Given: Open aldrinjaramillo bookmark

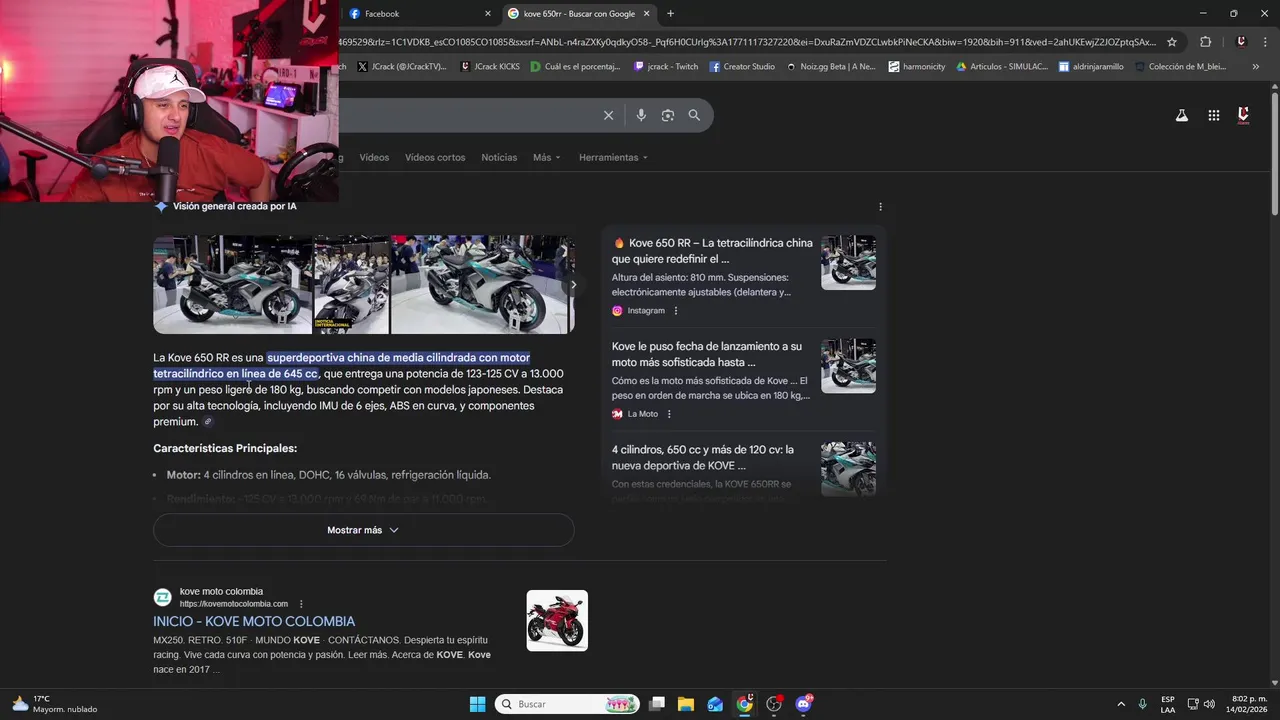Looking at the screenshot, I should click(1091, 67).
